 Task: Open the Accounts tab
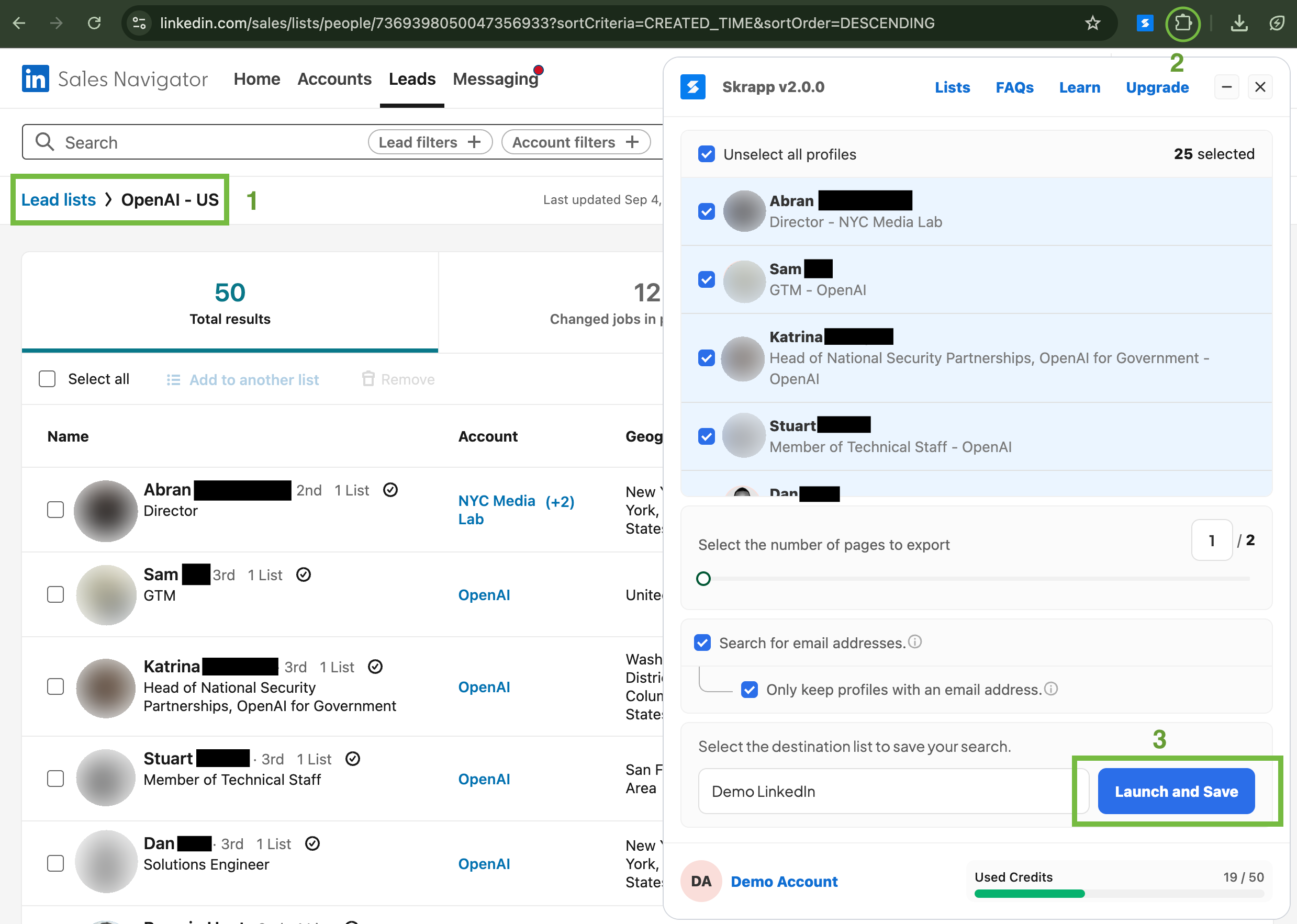click(x=334, y=78)
